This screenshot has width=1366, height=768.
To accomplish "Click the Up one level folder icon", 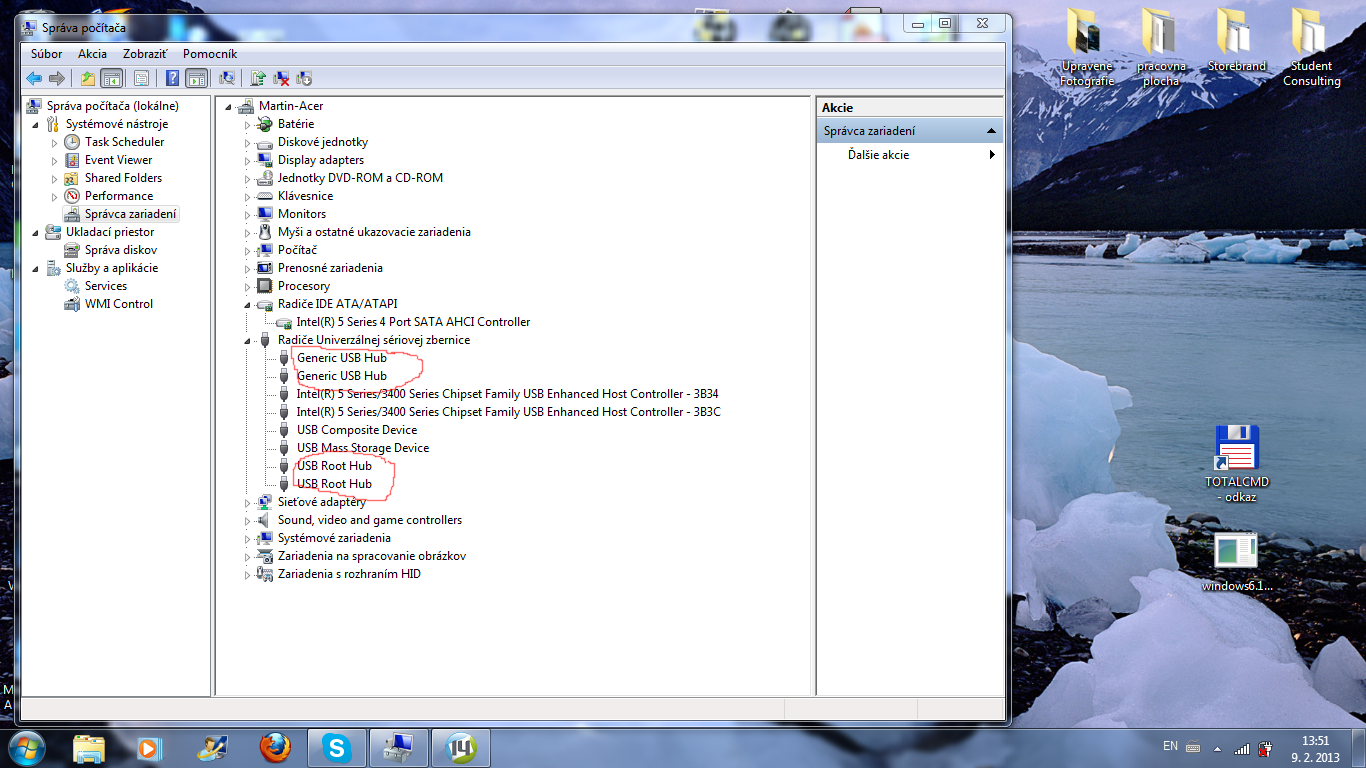I will [x=88, y=78].
